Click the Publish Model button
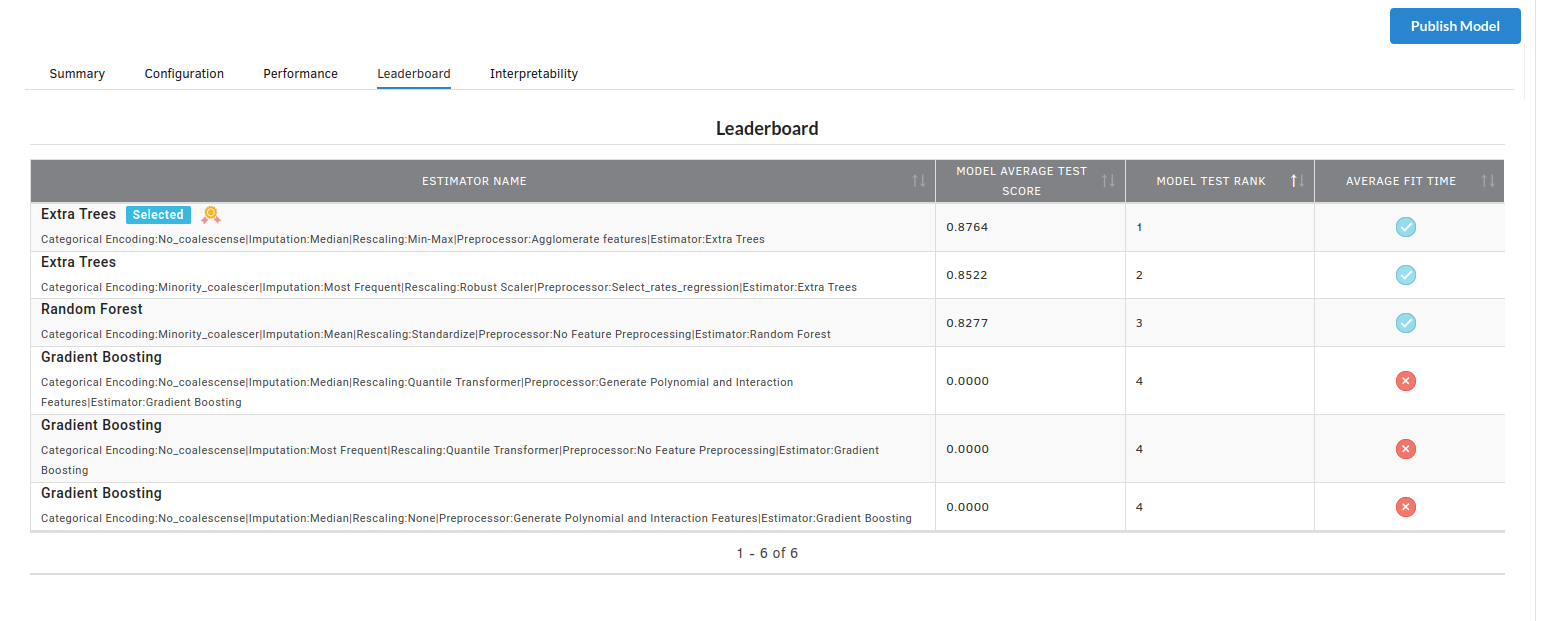The width and height of the screenshot is (1566, 621). coord(1455,26)
